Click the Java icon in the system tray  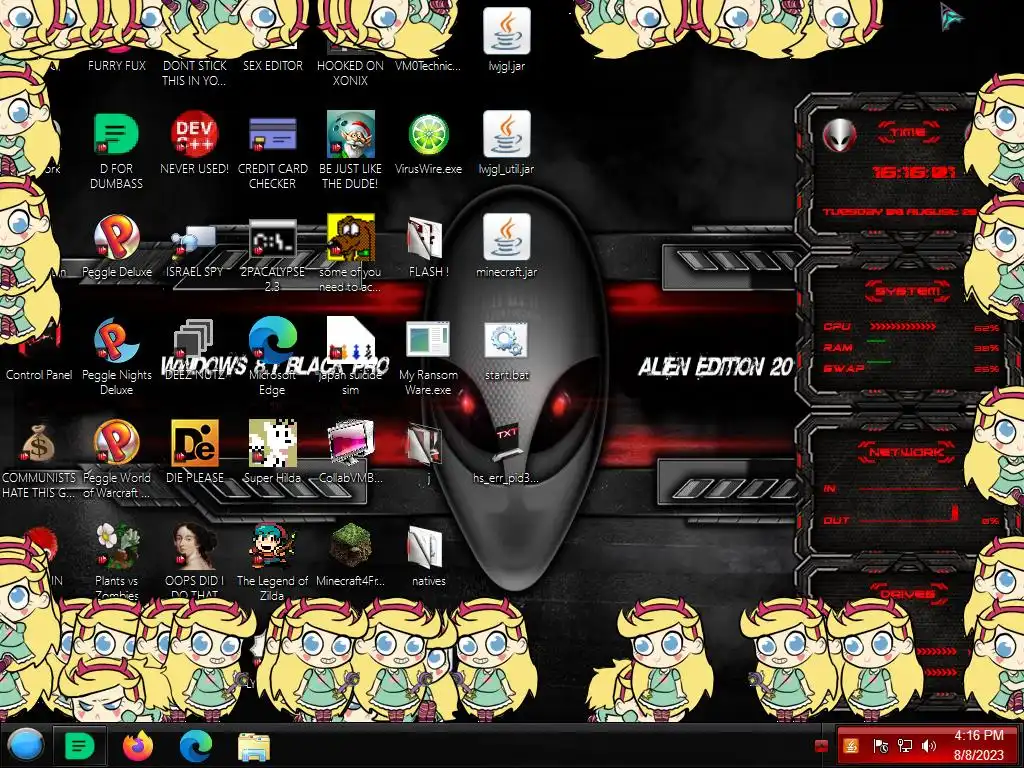[x=852, y=745]
